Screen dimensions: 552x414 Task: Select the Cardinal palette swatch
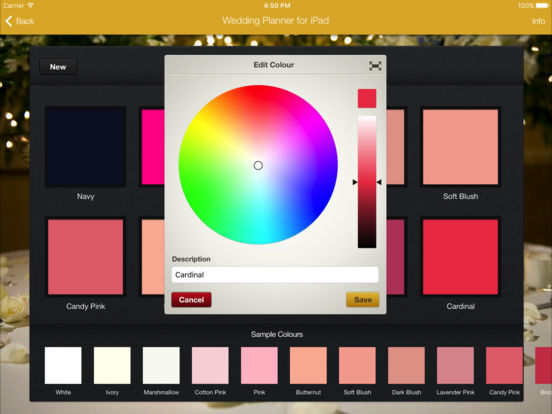(x=460, y=257)
